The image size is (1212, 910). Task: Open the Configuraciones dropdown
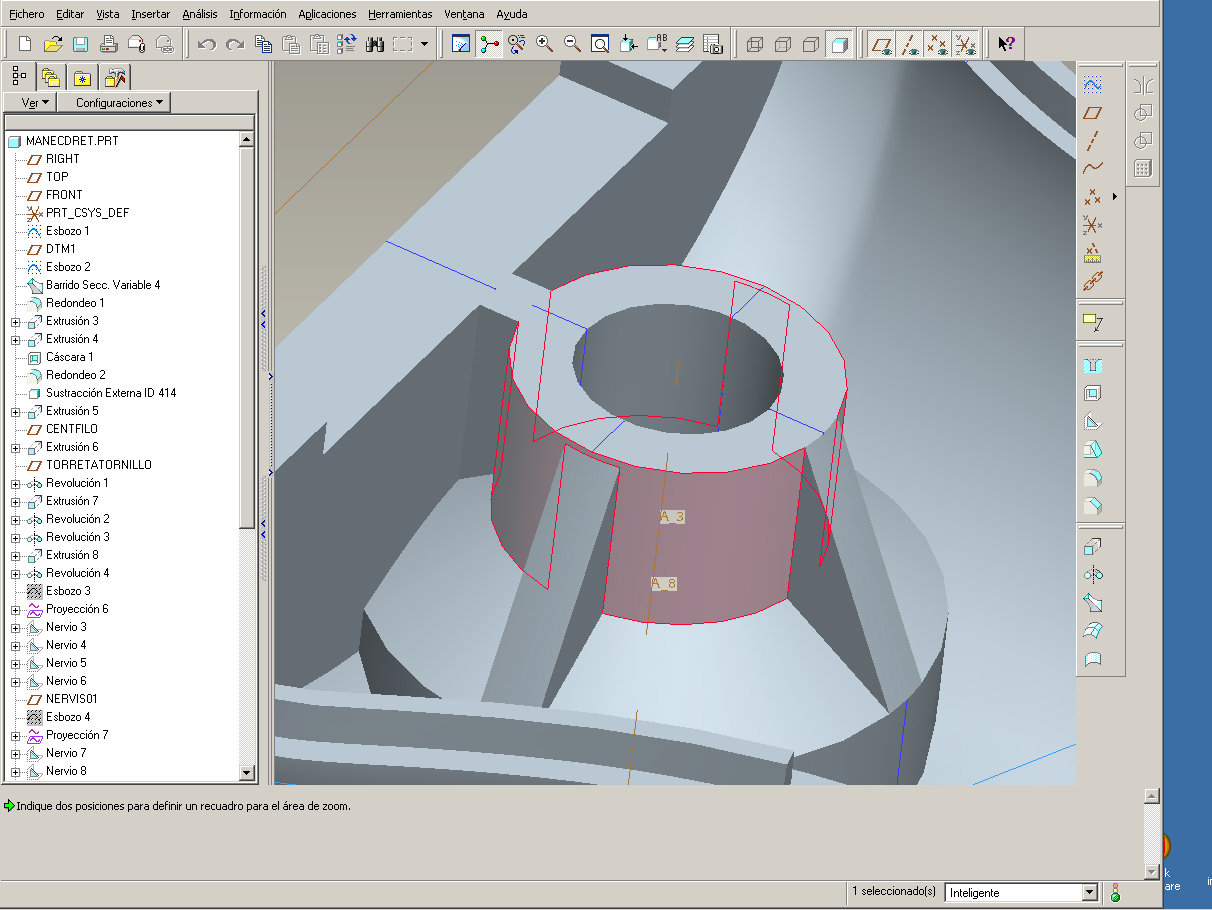(114, 103)
